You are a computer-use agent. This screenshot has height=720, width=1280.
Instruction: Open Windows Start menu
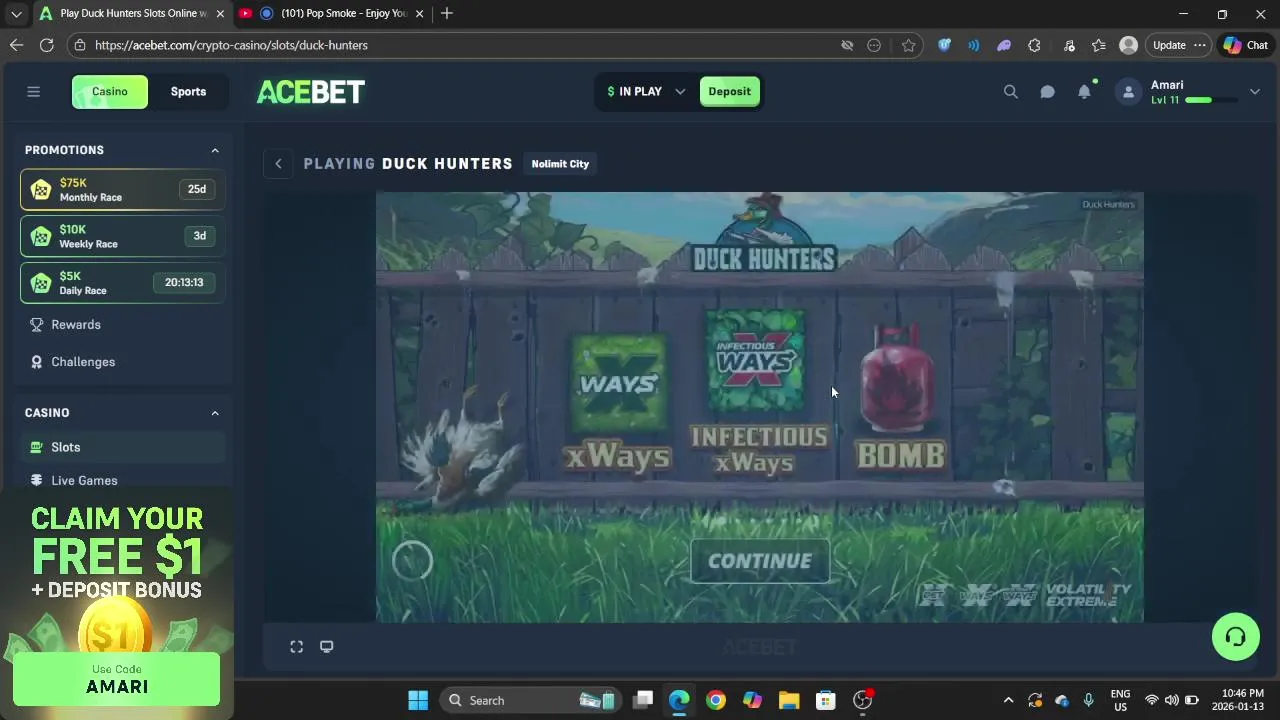coord(418,700)
